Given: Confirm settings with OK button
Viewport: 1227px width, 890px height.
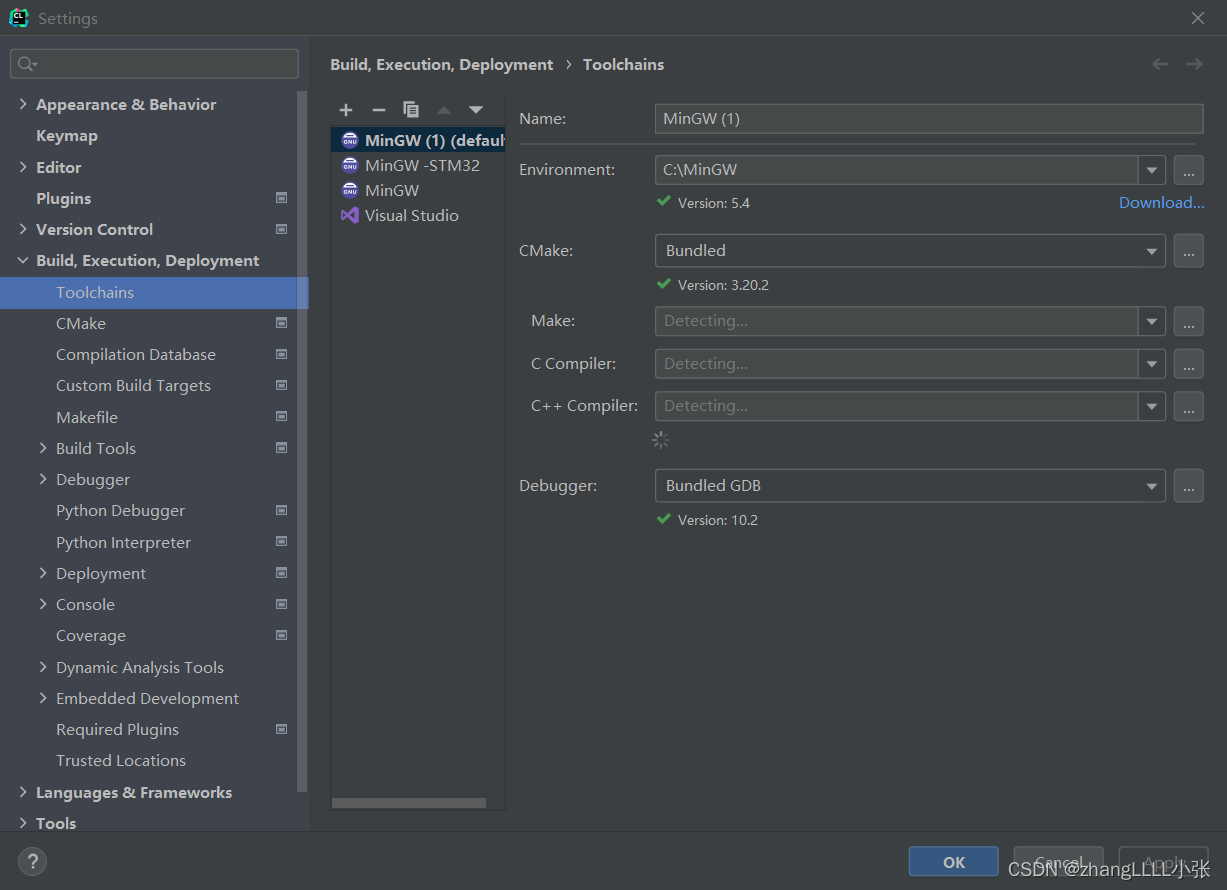Looking at the screenshot, I should [953, 862].
